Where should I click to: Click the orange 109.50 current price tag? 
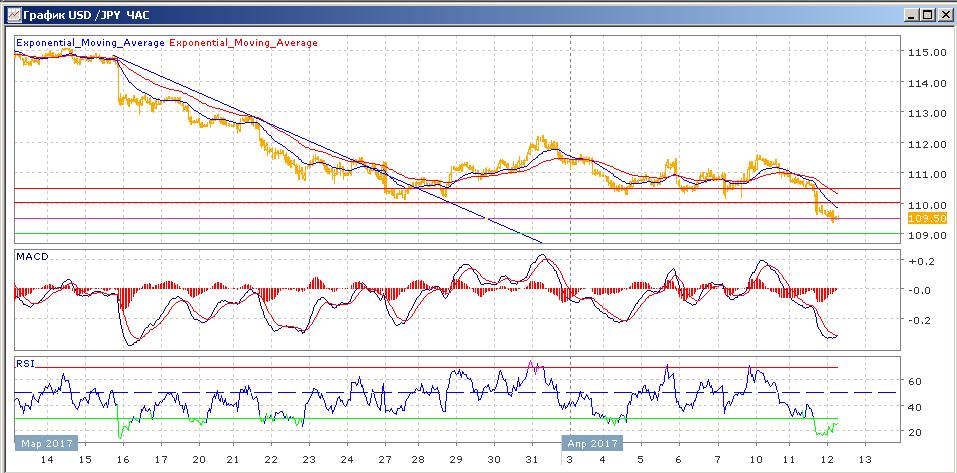pos(928,218)
